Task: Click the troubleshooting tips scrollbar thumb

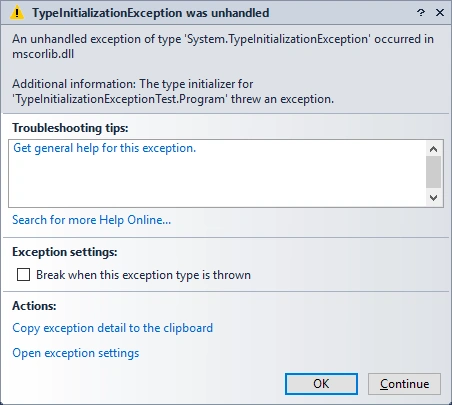Action: [x=433, y=172]
